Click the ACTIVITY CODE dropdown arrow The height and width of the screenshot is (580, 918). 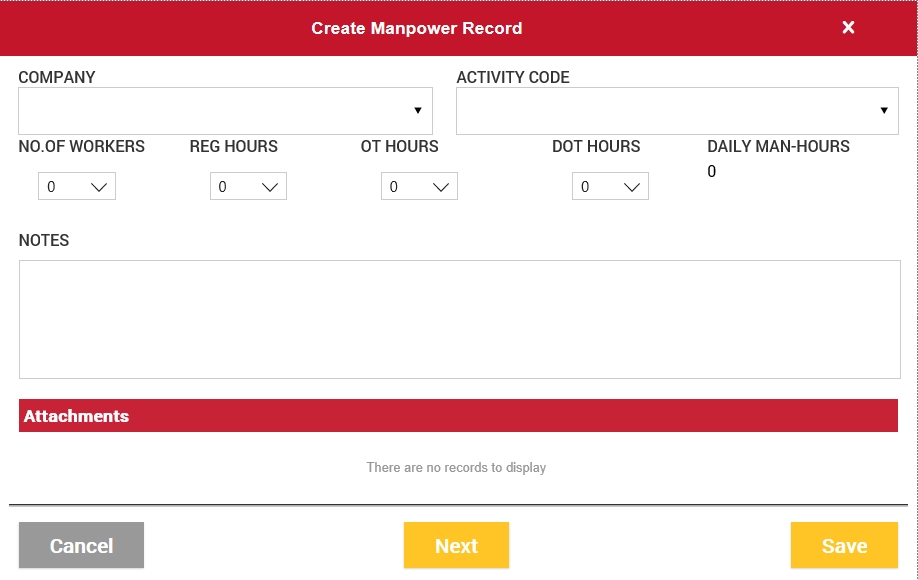884,110
